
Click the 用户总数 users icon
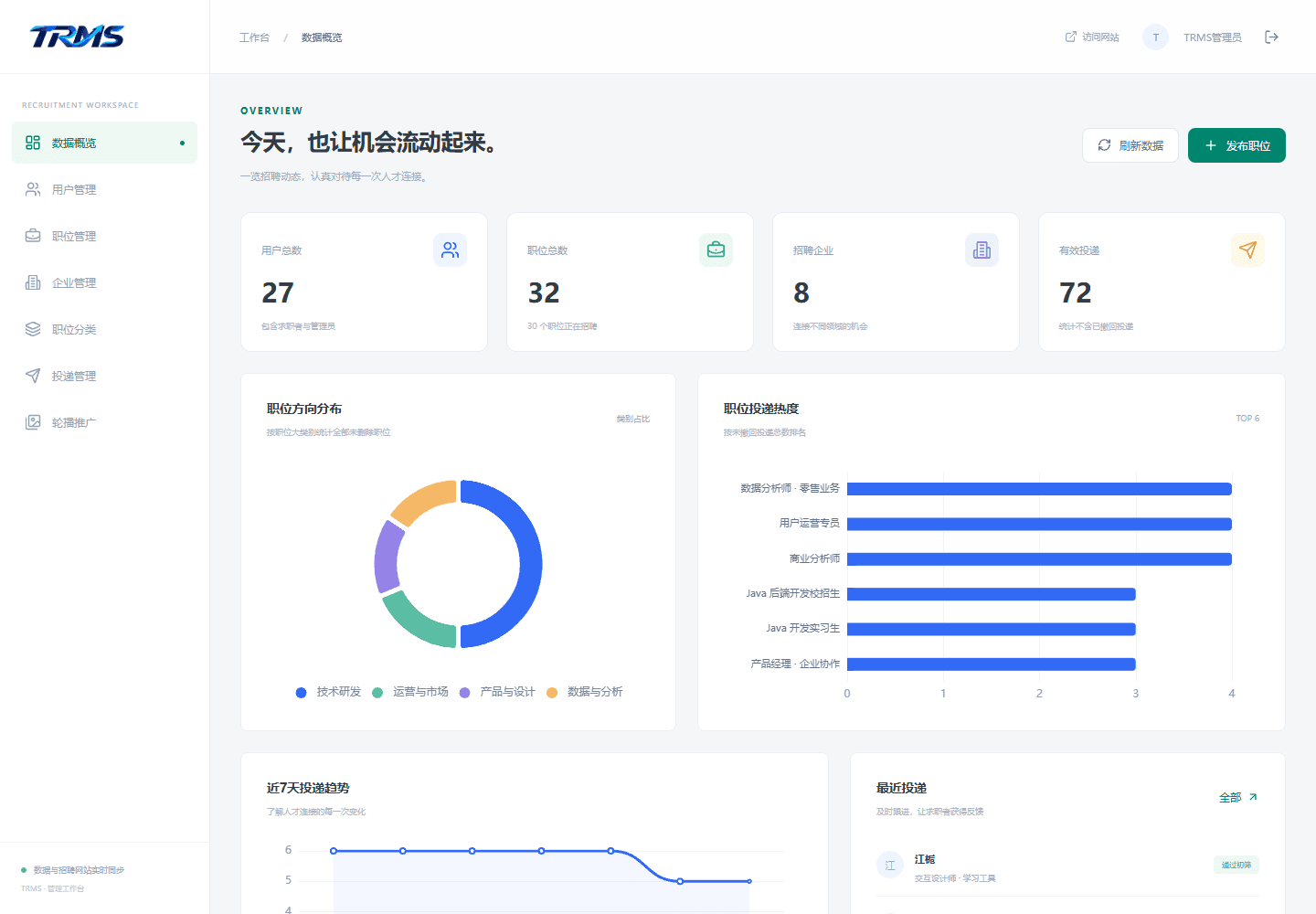[x=450, y=250]
